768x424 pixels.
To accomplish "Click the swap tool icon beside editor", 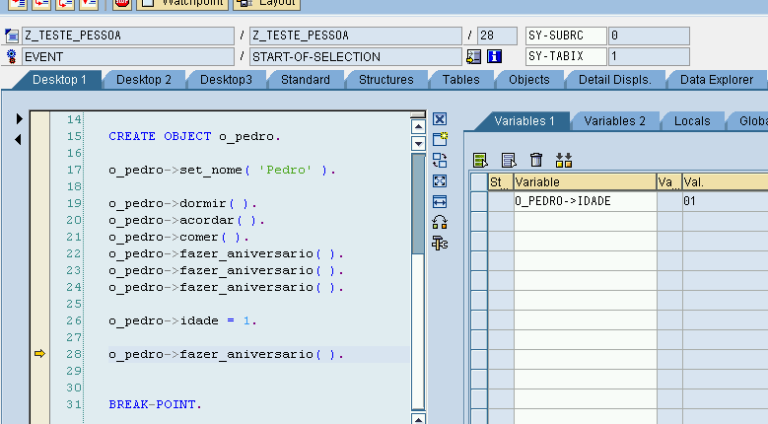I will 439,160.
